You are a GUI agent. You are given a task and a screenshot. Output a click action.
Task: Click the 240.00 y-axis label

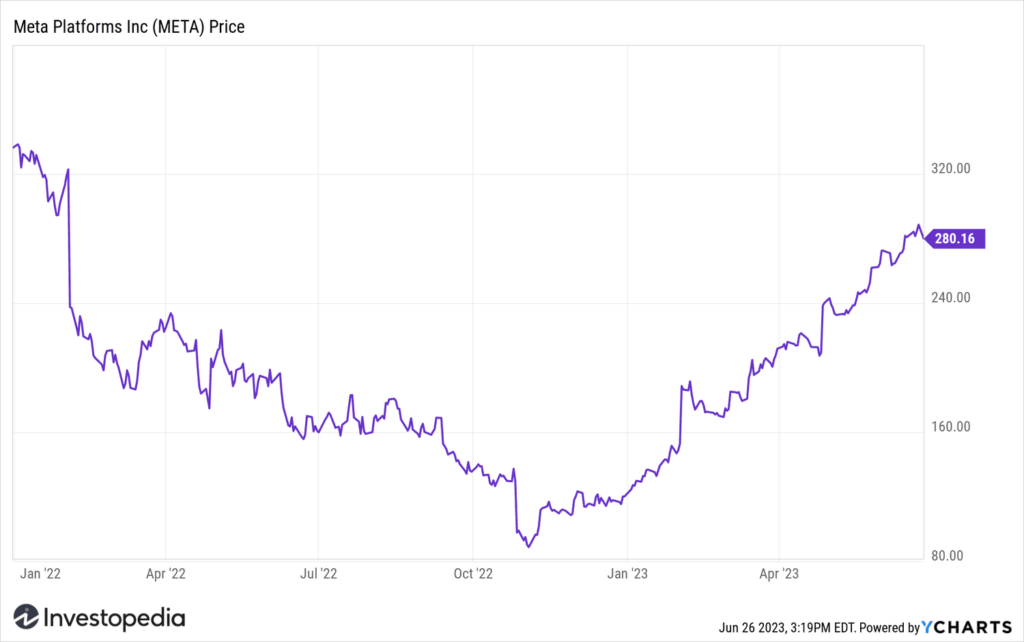[x=951, y=298]
